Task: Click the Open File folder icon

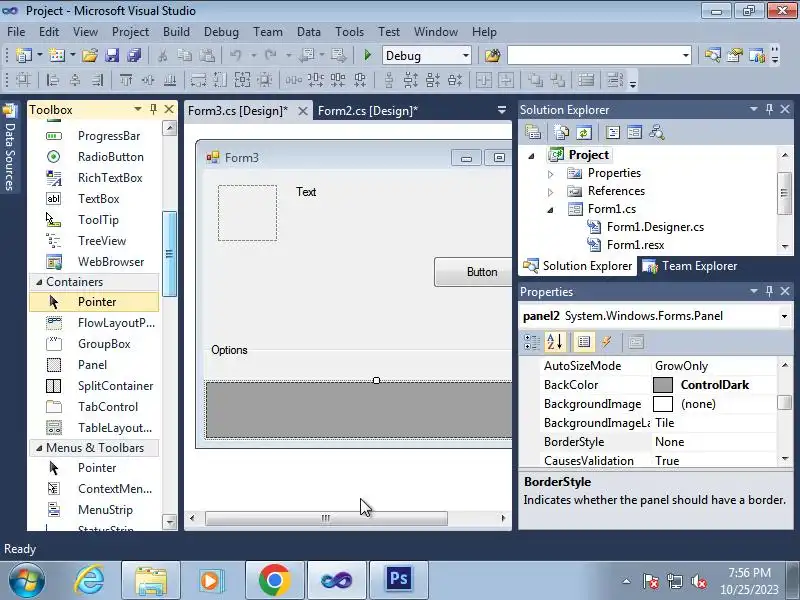Action: pos(90,55)
